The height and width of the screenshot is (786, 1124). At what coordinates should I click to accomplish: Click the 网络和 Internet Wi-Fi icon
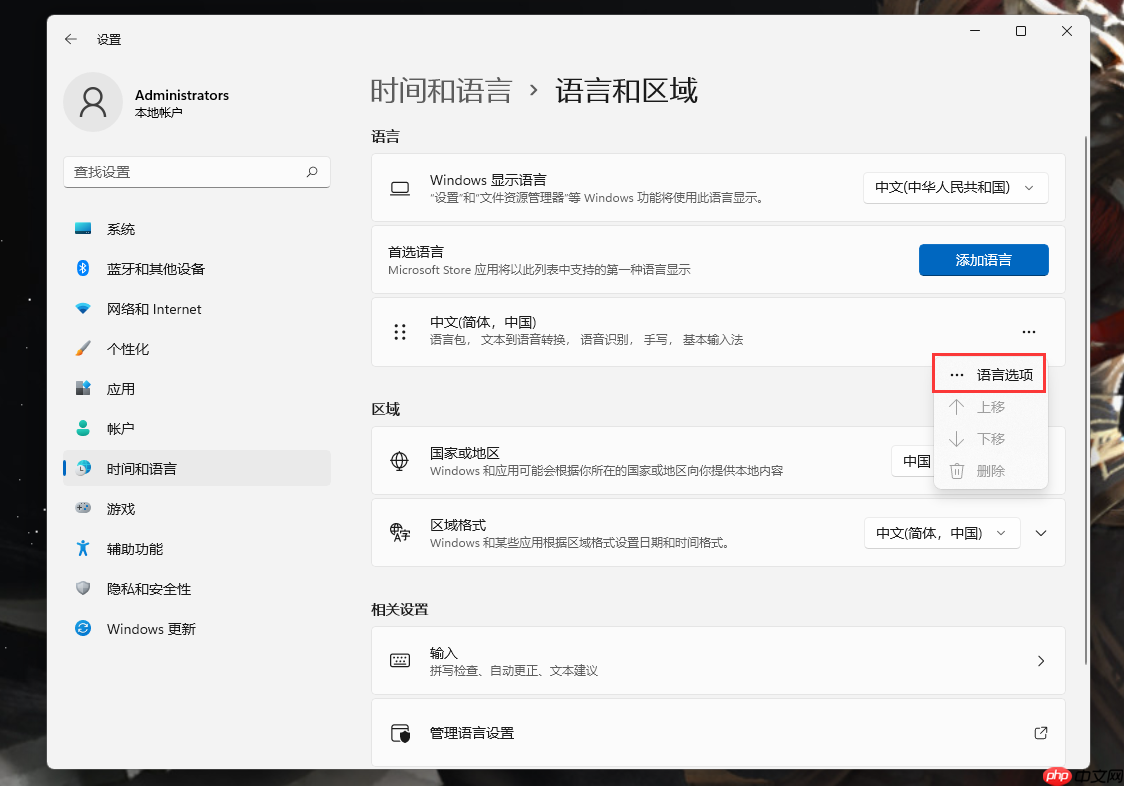(82, 308)
